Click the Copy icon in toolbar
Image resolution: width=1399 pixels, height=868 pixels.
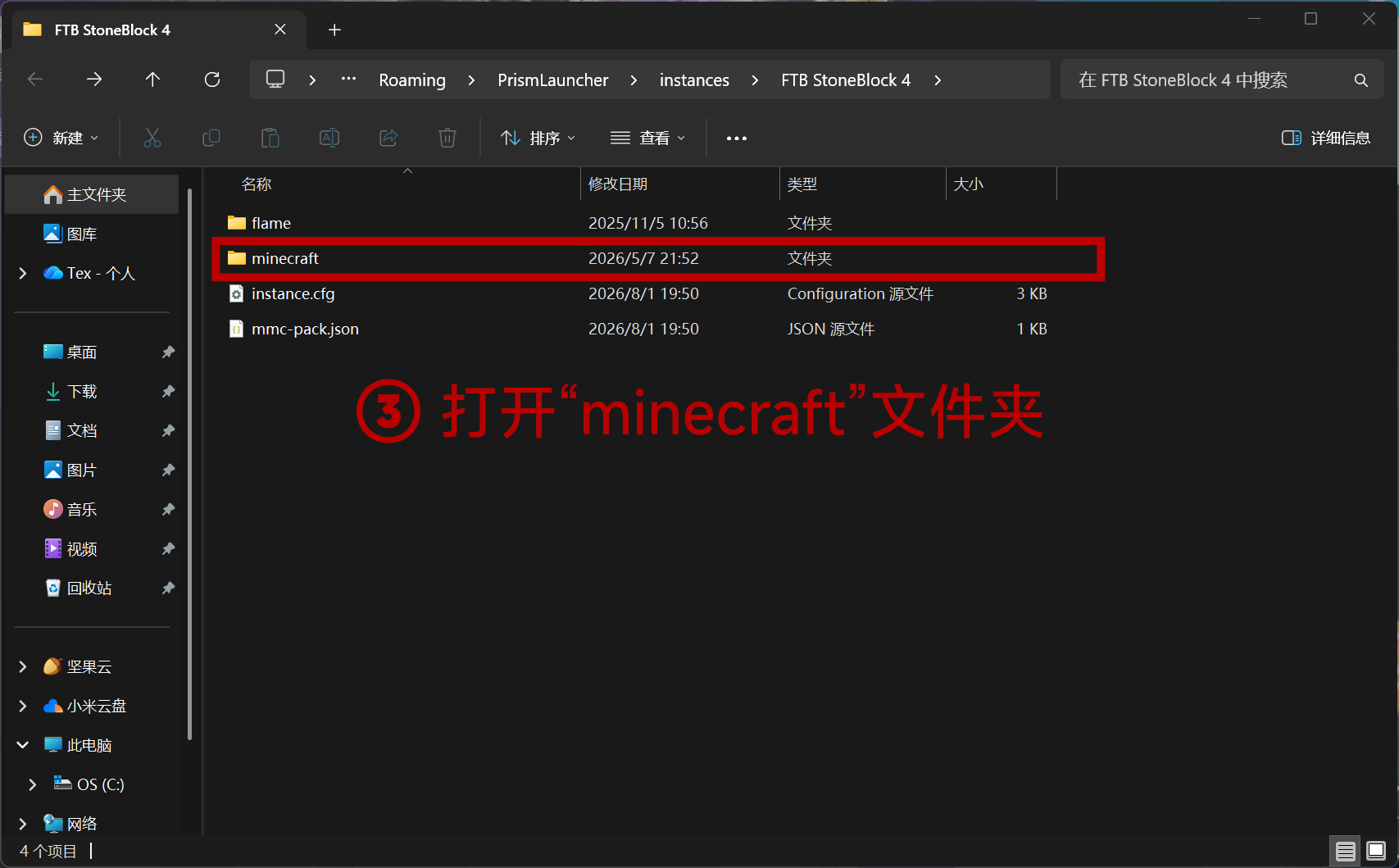tap(211, 138)
